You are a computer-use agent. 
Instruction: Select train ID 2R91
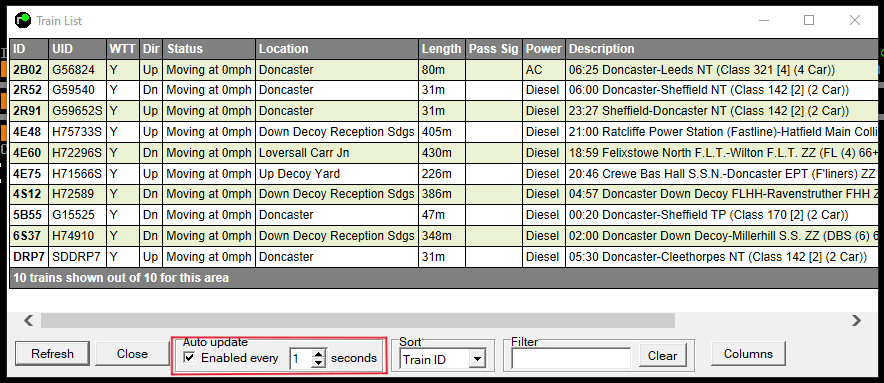[x=28, y=111]
